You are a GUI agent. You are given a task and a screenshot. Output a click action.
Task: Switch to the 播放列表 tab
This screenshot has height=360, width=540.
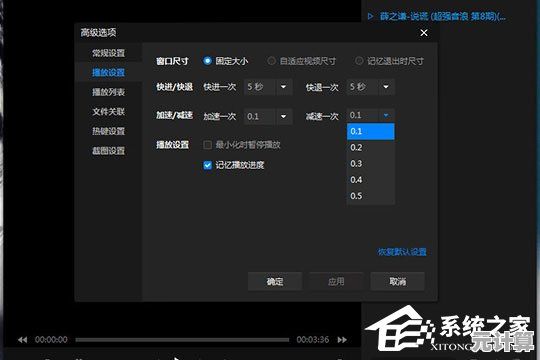click(x=108, y=92)
